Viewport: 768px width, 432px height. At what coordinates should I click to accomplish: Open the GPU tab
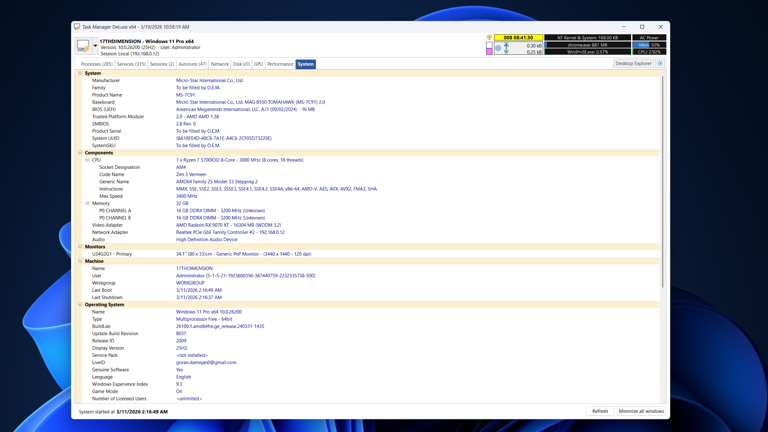coord(258,64)
